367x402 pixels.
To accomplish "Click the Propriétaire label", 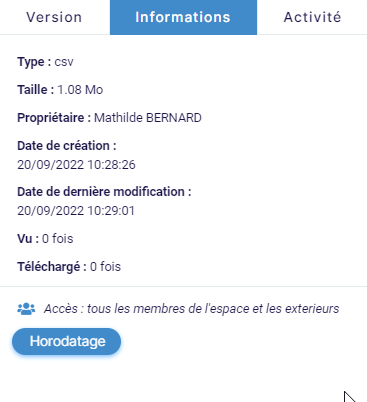I will tap(54, 118).
